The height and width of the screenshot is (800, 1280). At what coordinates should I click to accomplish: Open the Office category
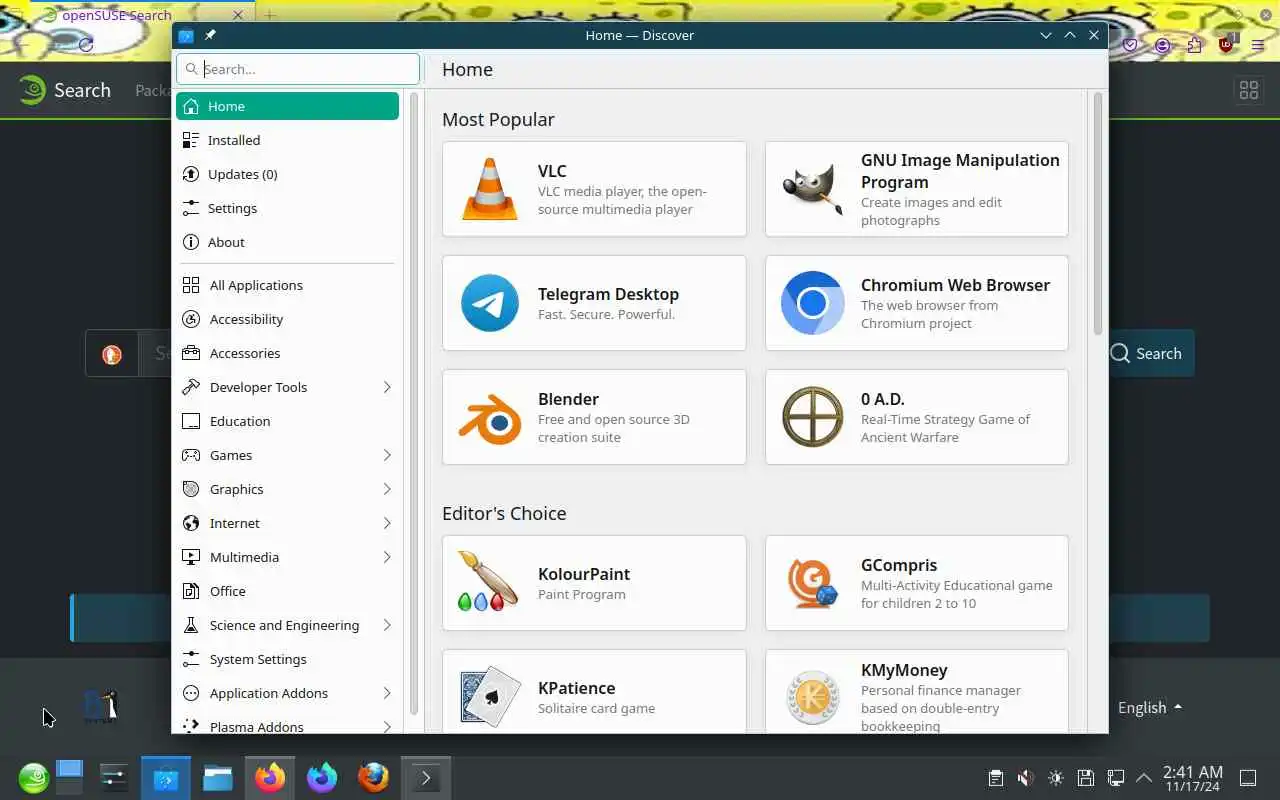[288, 591]
